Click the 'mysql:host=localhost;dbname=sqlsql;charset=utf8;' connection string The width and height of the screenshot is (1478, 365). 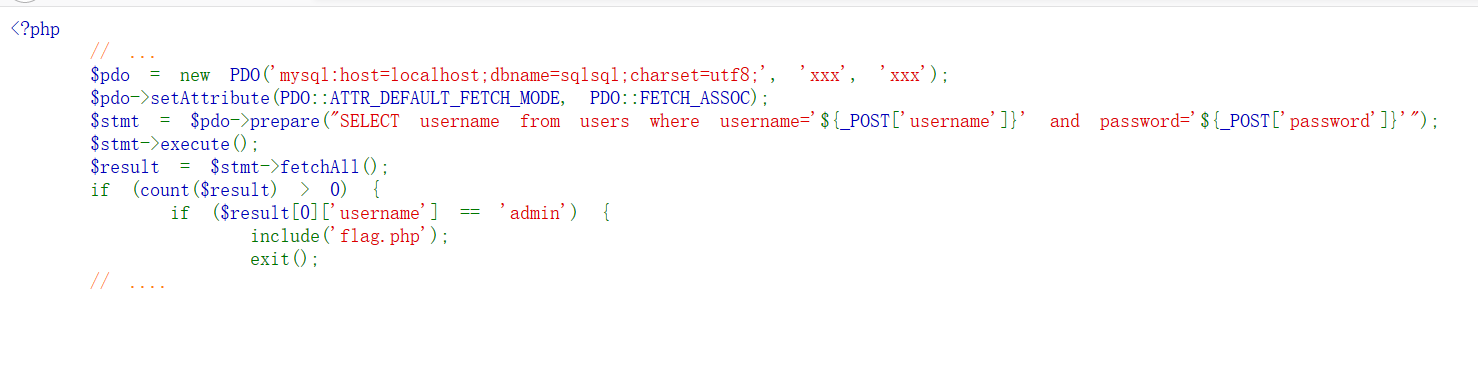519,75
